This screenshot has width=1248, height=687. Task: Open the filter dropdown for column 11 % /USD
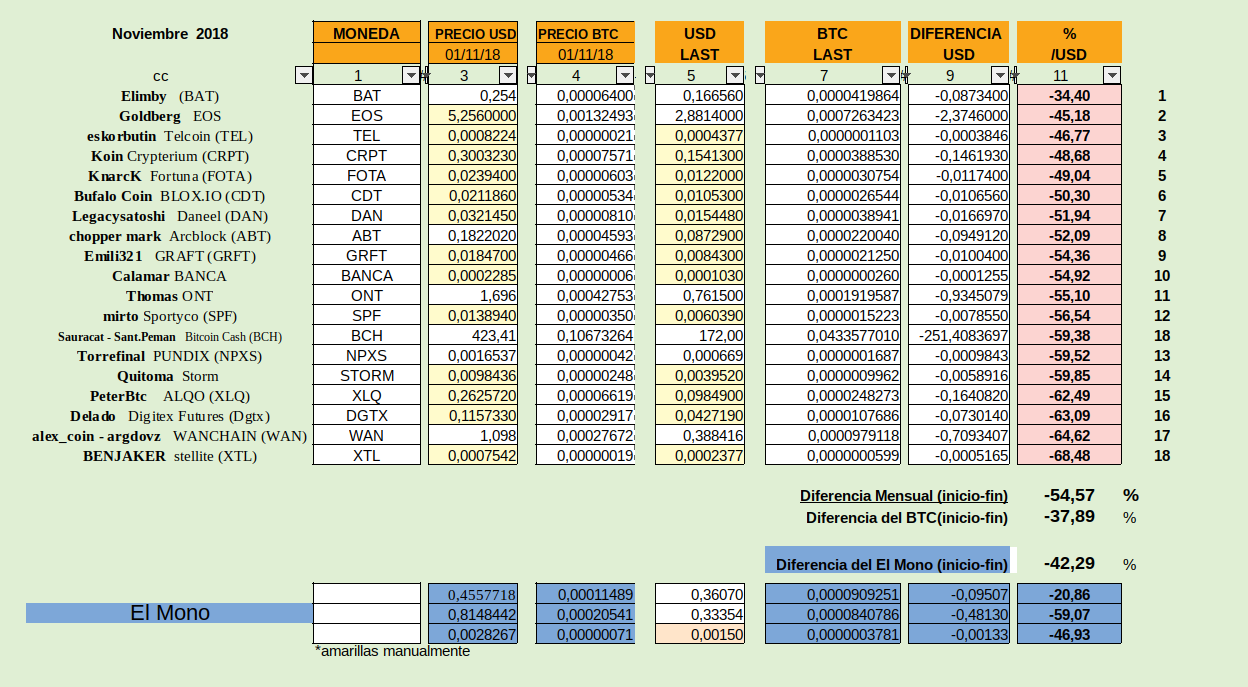pyautogui.click(x=1111, y=75)
